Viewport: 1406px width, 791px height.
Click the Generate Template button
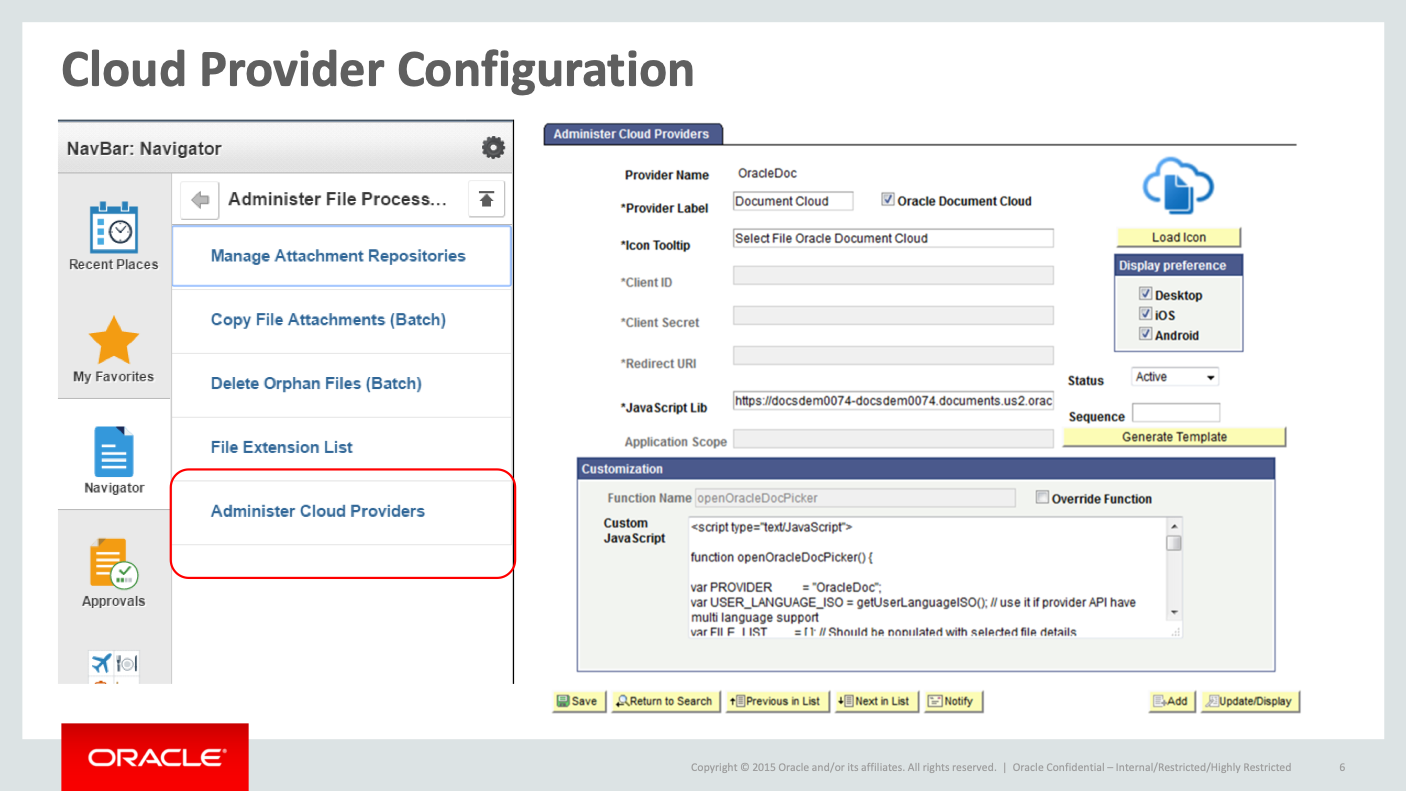(x=1174, y=437)
